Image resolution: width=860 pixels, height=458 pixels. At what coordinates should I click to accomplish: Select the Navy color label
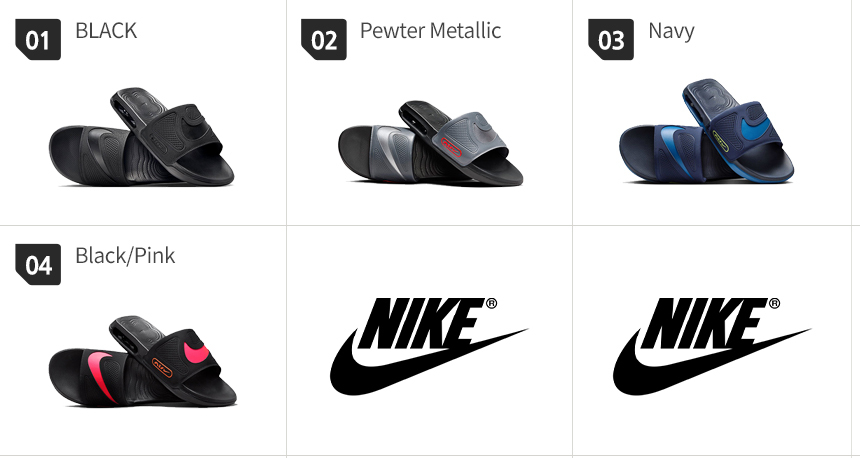(671, 31)
